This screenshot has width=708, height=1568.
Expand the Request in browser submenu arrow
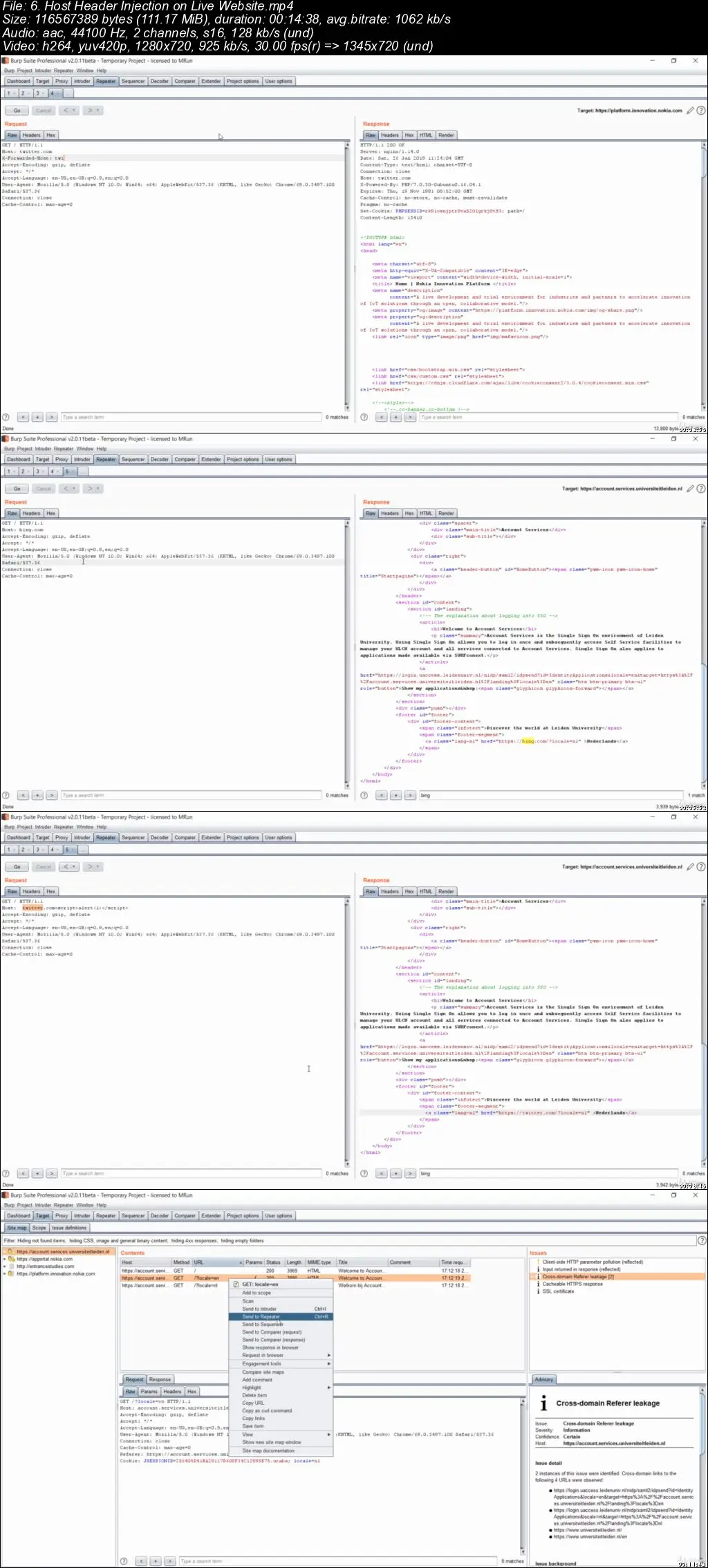coord(328,1355)
